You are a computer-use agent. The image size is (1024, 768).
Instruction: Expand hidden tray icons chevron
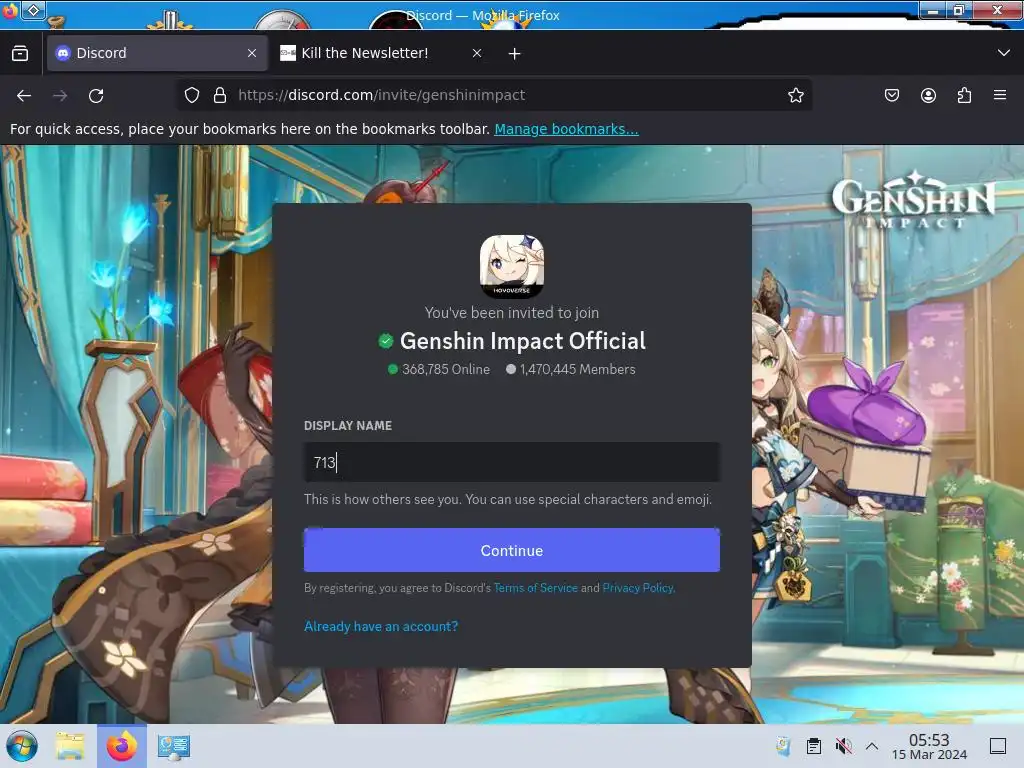click(x=872, y=746)
